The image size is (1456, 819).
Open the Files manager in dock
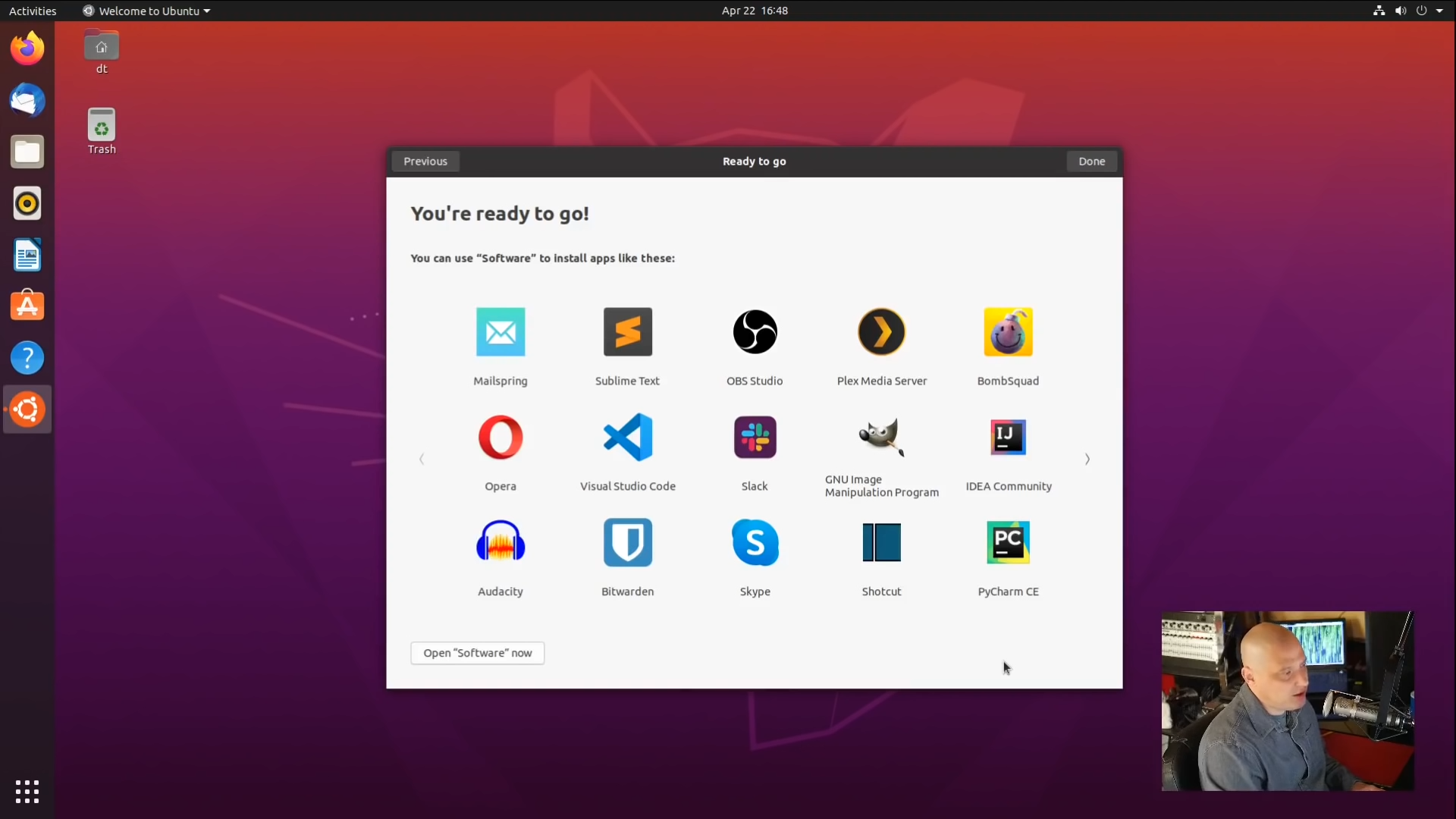(27, 152)
